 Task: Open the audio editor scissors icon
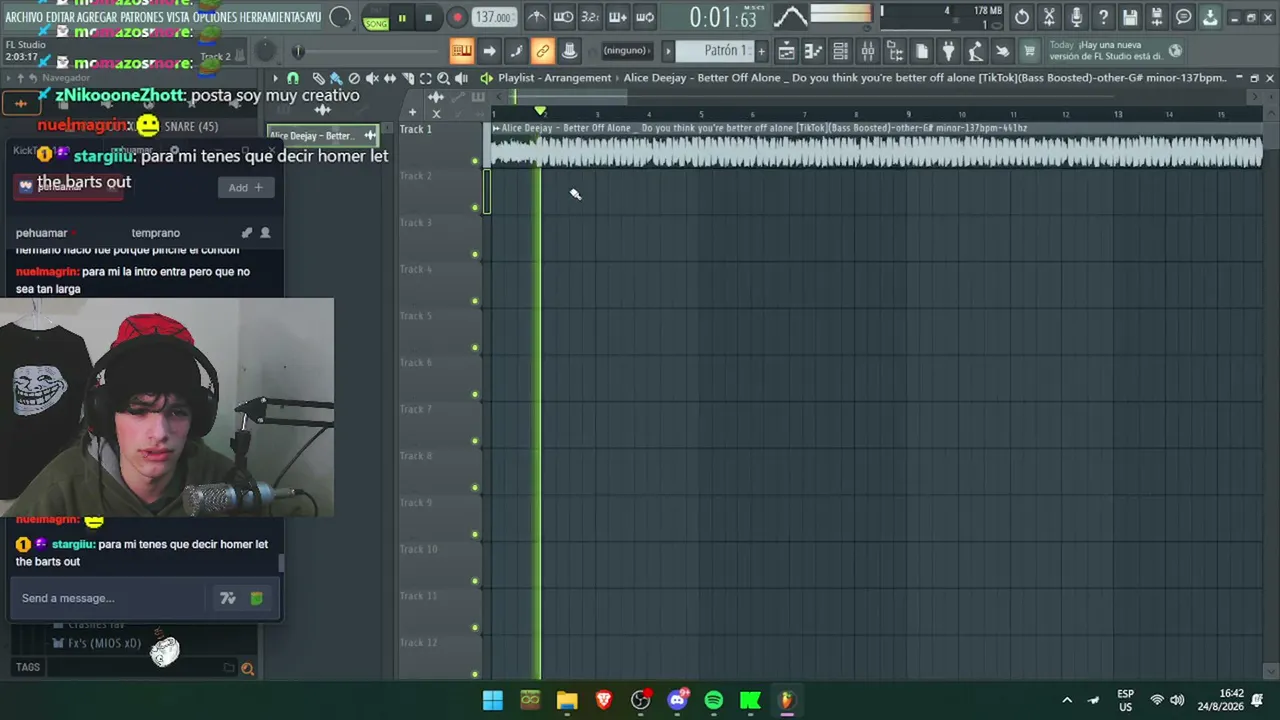pos(1049,17)
